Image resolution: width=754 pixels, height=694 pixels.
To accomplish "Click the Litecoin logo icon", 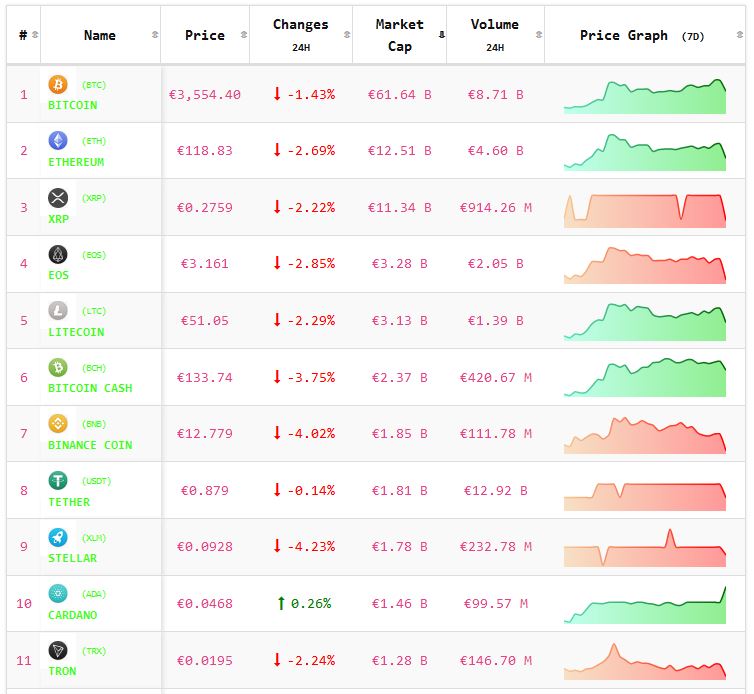I will pyautogui.click(x=58, y=311).
